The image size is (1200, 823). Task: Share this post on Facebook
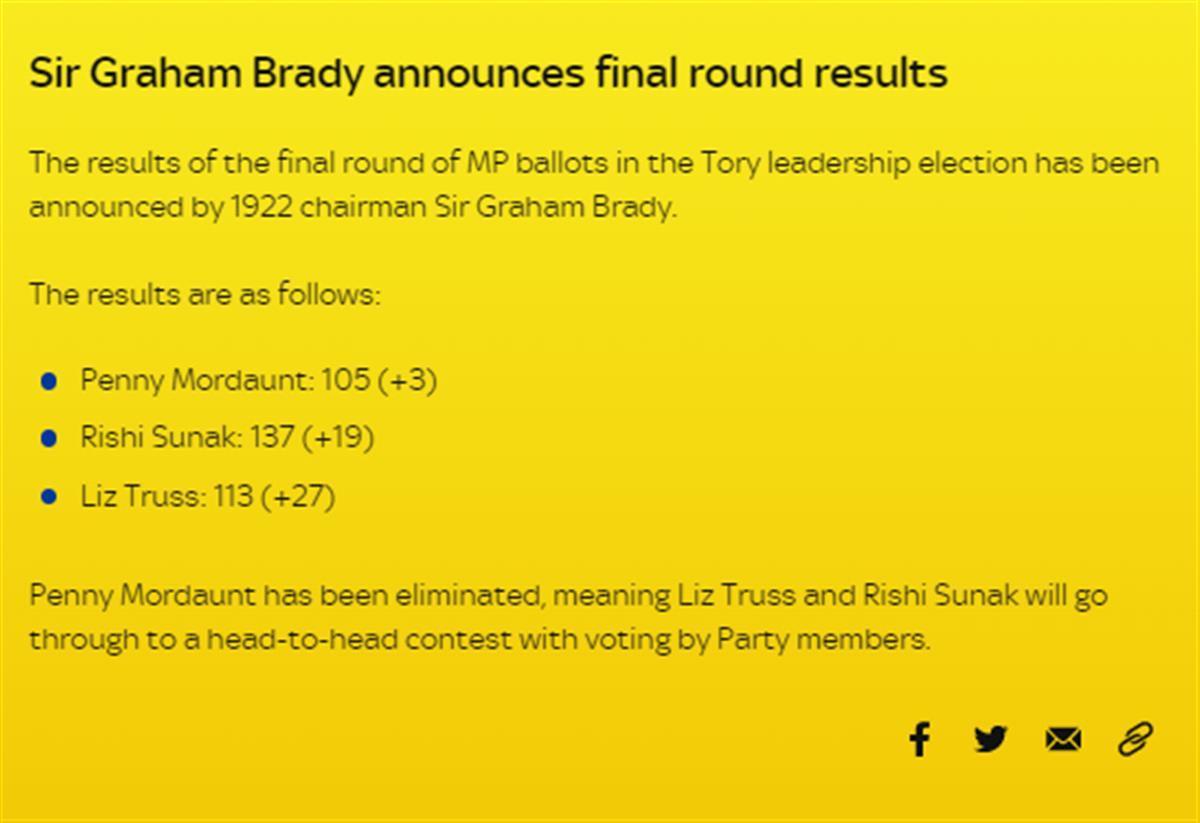coord(919,739)
